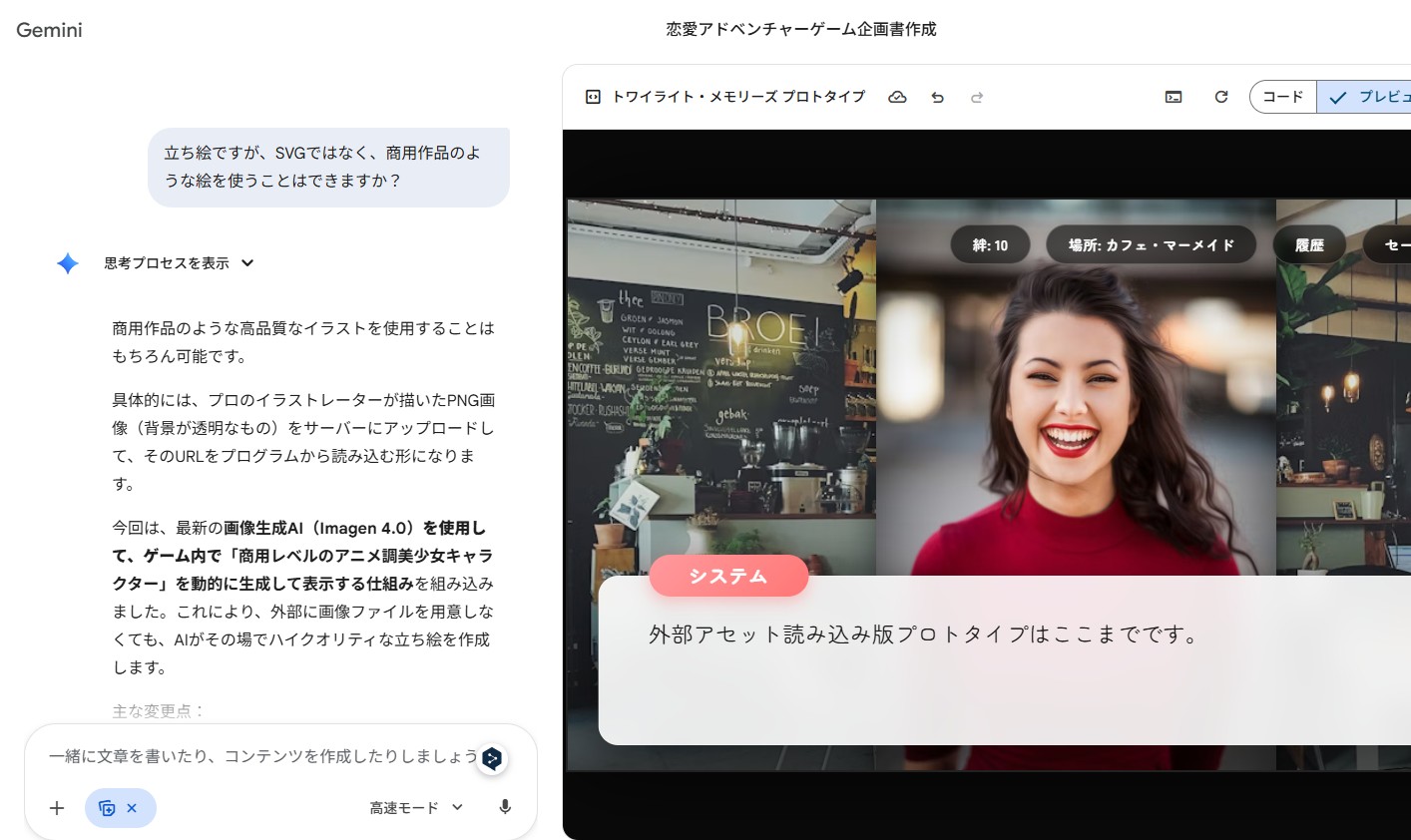Open the console panel icon
This screenshot has height=840, width=1411.
[x=1174, y=97]
